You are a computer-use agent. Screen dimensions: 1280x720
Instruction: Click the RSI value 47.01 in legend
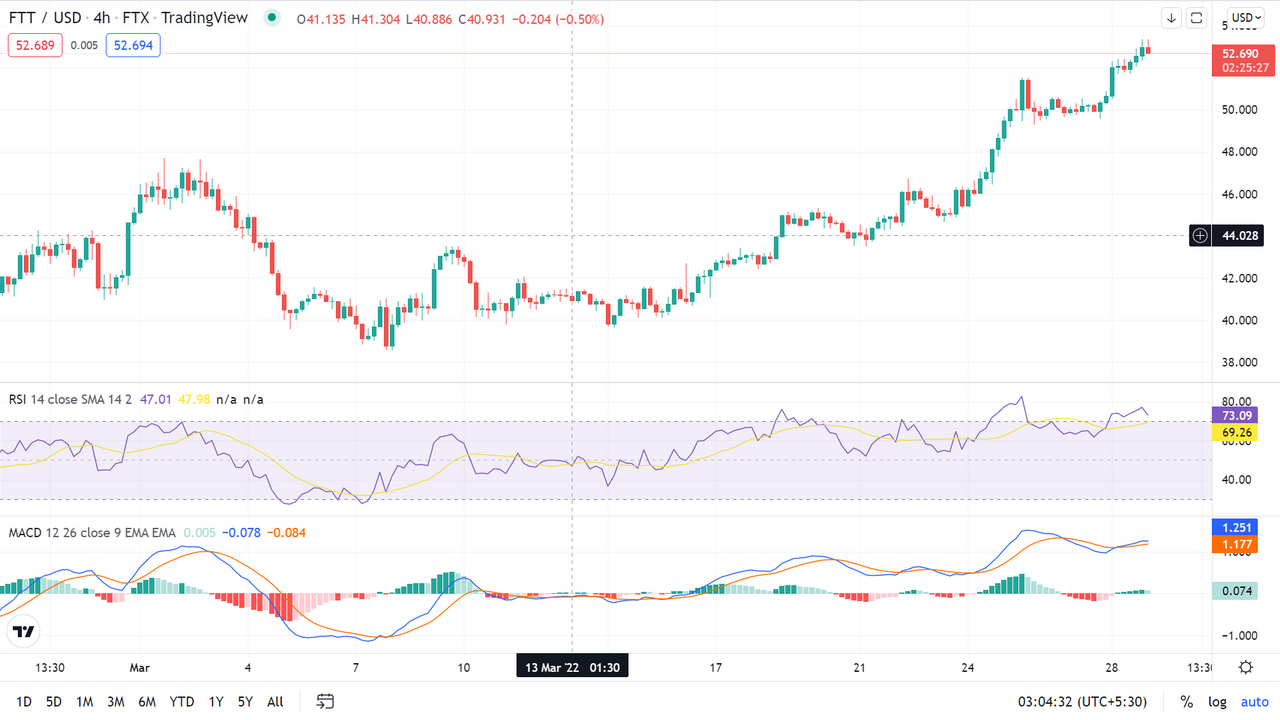click(x=155, y=399)
